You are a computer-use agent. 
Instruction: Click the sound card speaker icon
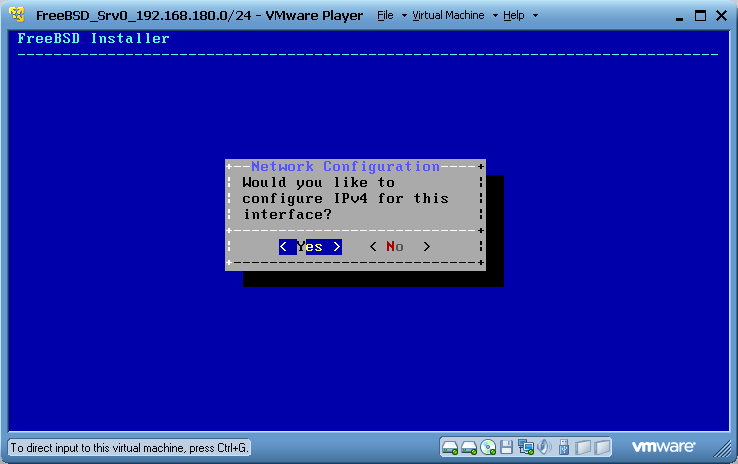[545, 447]
